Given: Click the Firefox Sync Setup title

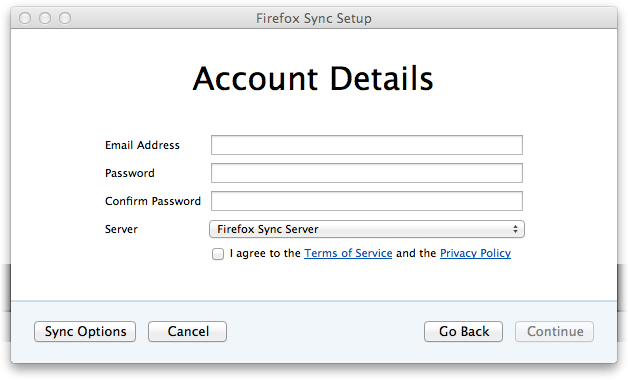Looking at the screenshot, I should (314, 18).
